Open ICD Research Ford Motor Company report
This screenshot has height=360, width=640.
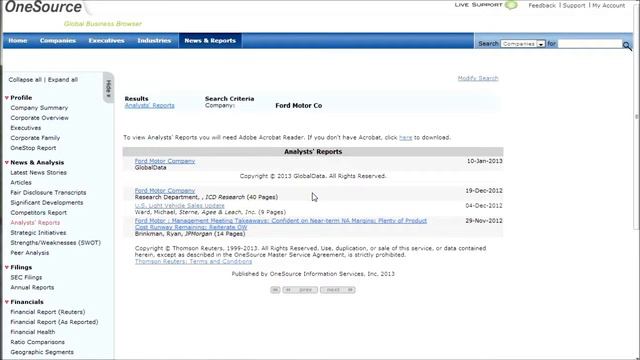coord(165,191)
